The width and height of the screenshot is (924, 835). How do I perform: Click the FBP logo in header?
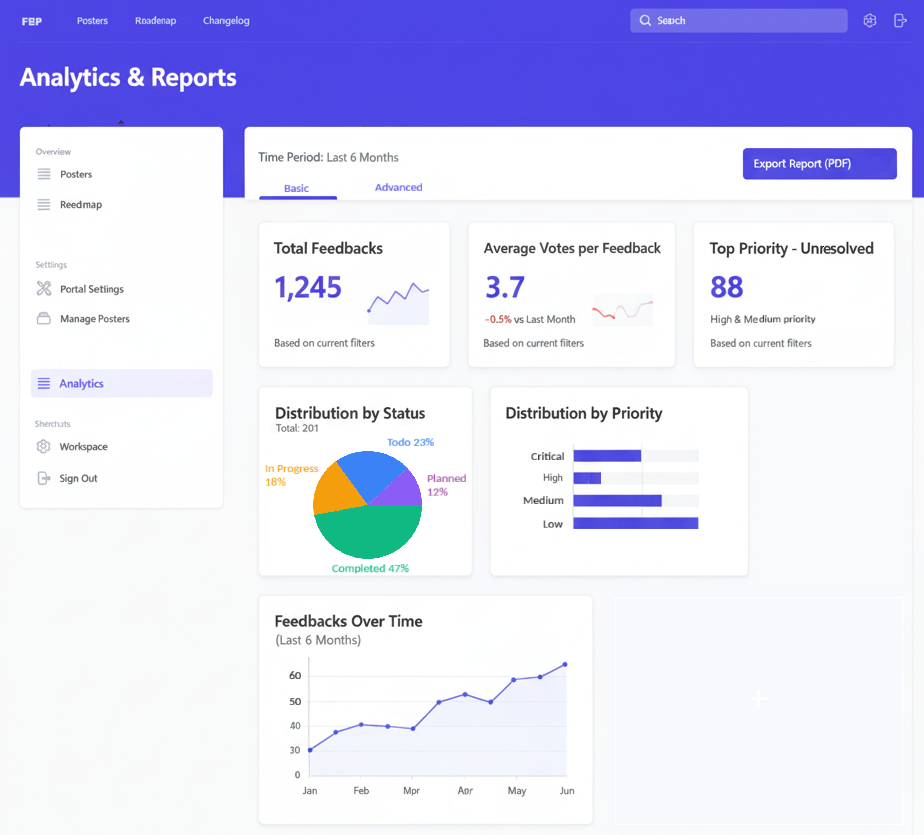(32, 21)
